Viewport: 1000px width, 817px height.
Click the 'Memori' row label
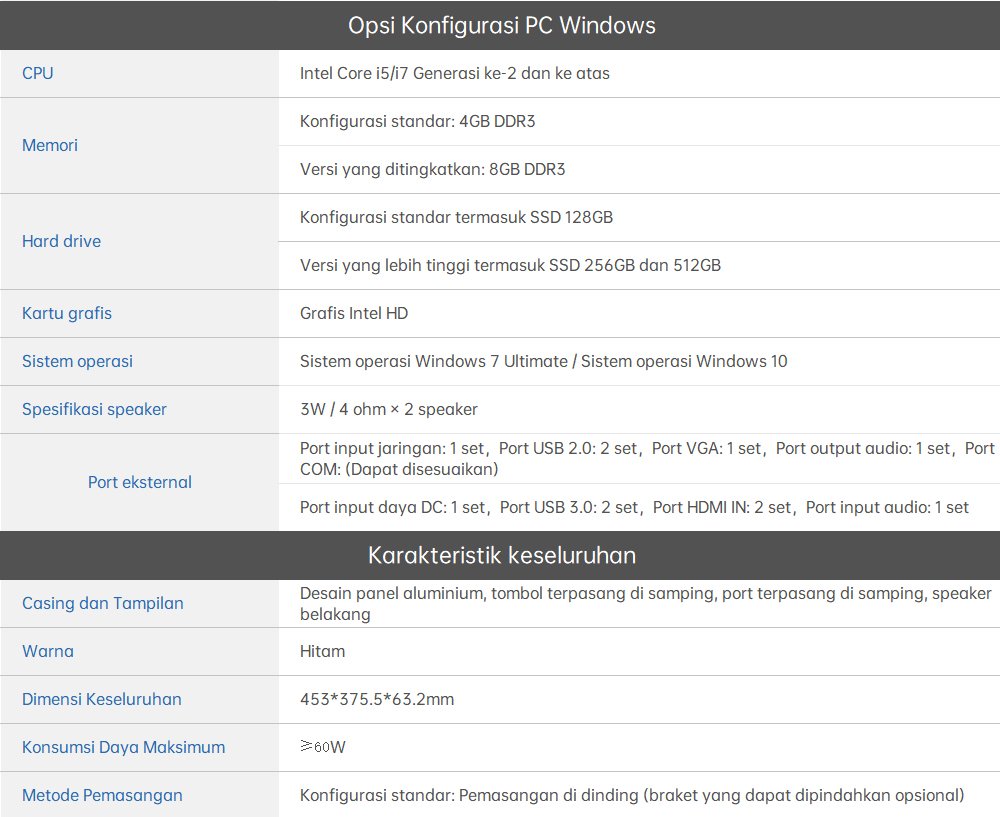(50, 145)
